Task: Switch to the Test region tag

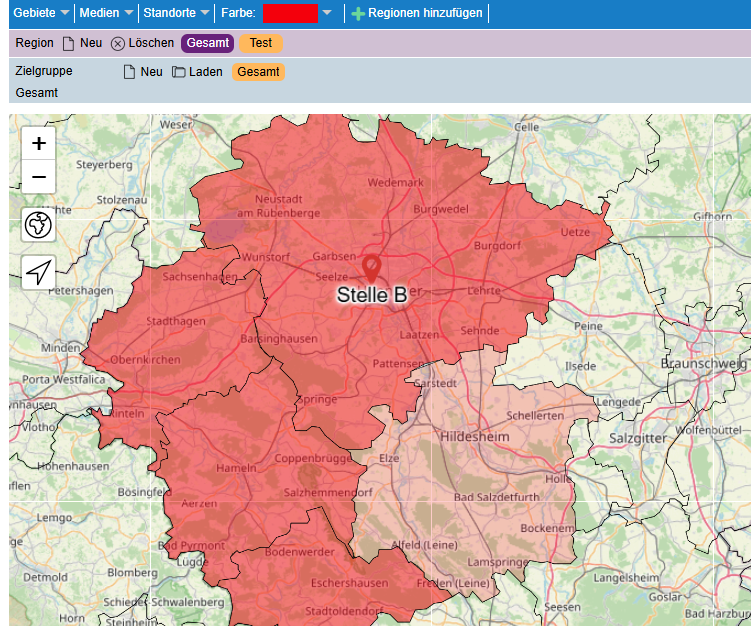Action: pyautogui.click(x=261, y=43)
